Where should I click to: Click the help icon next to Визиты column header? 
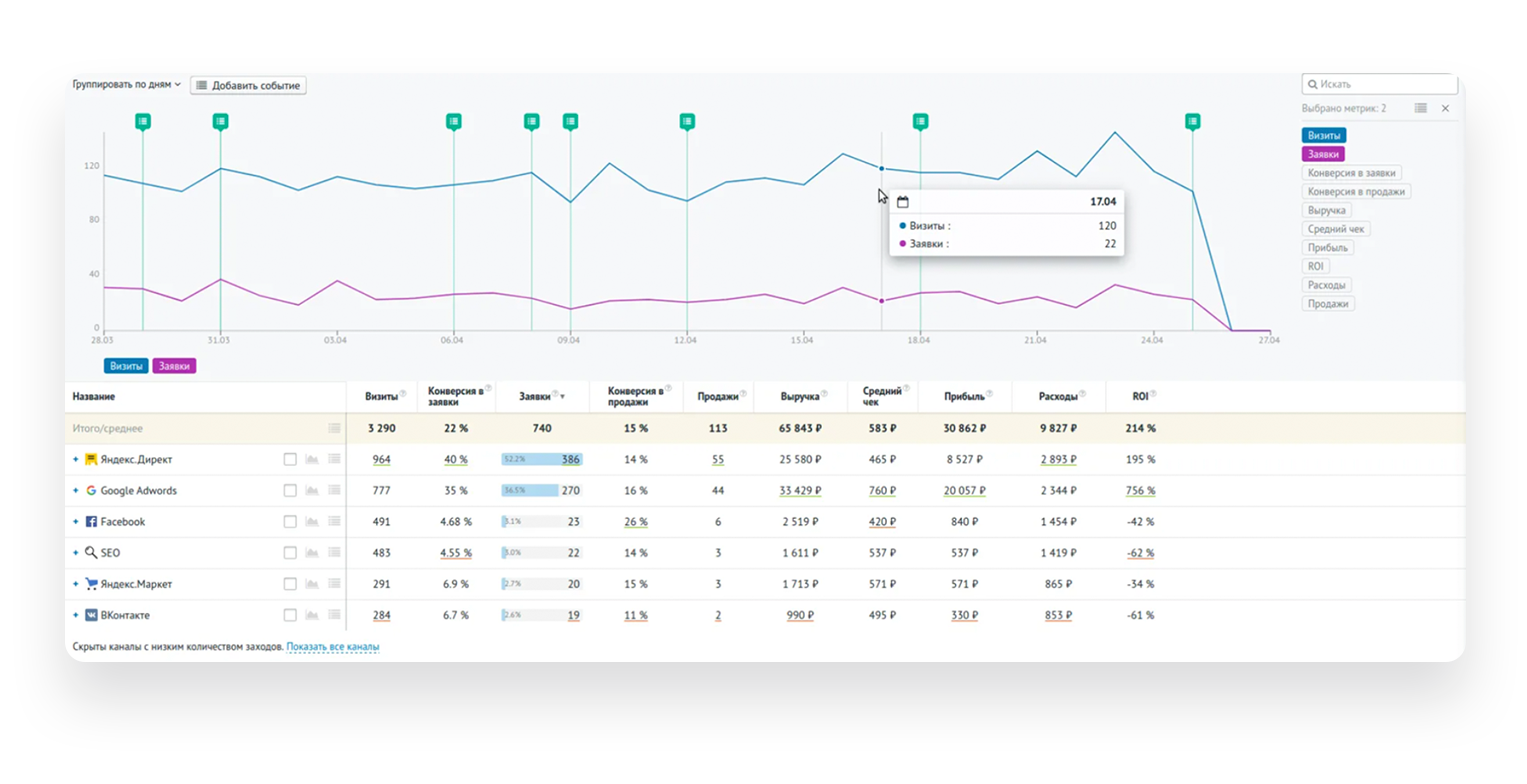[x=403, y=394]
